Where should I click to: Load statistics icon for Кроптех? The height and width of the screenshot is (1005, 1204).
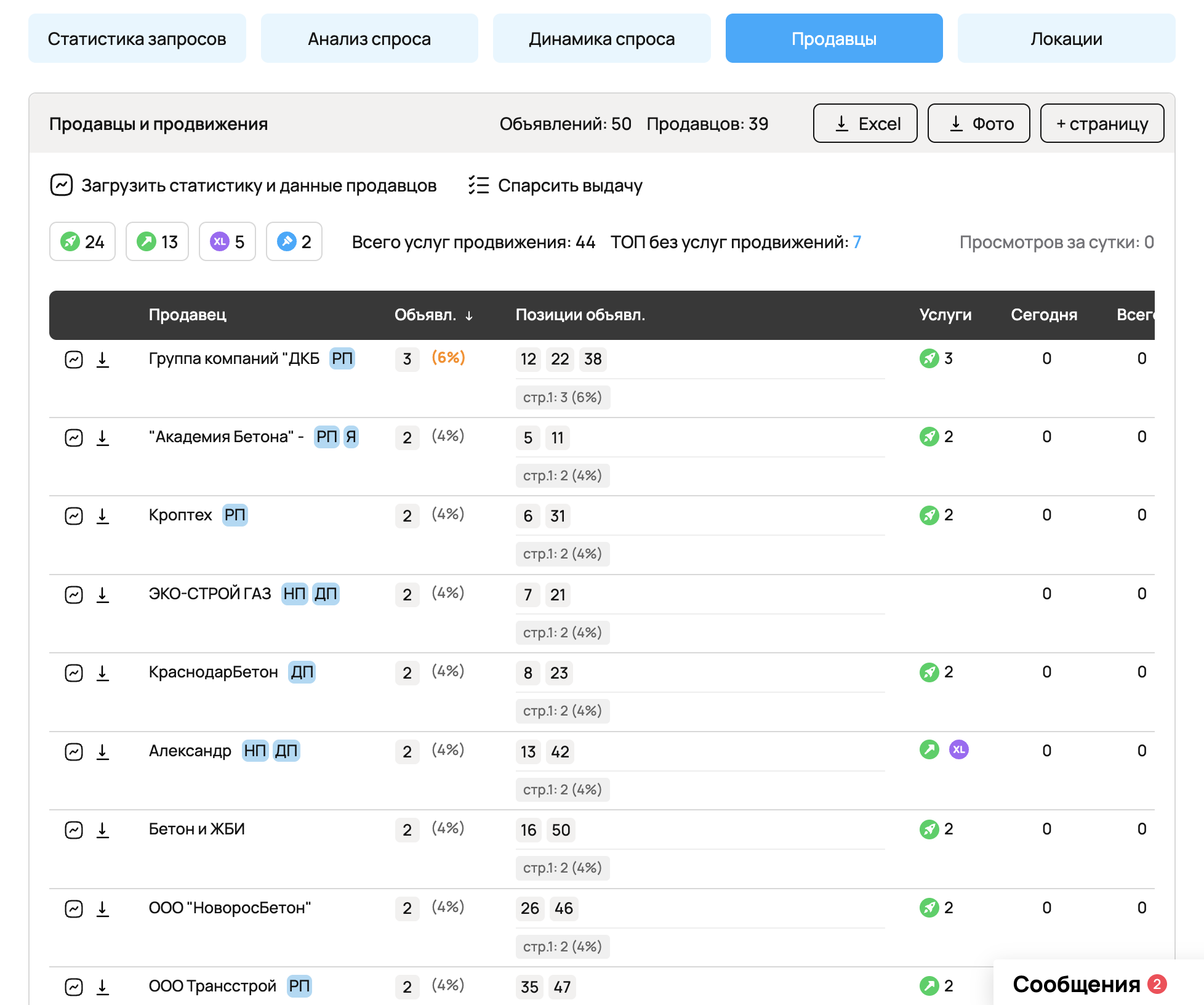(74, 515)
